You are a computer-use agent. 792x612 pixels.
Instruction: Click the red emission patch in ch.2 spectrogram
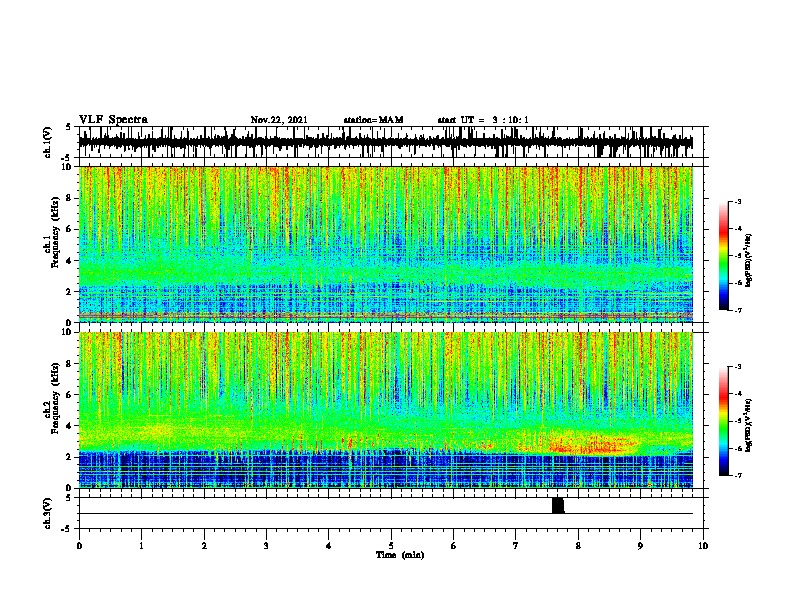[591, 443]
